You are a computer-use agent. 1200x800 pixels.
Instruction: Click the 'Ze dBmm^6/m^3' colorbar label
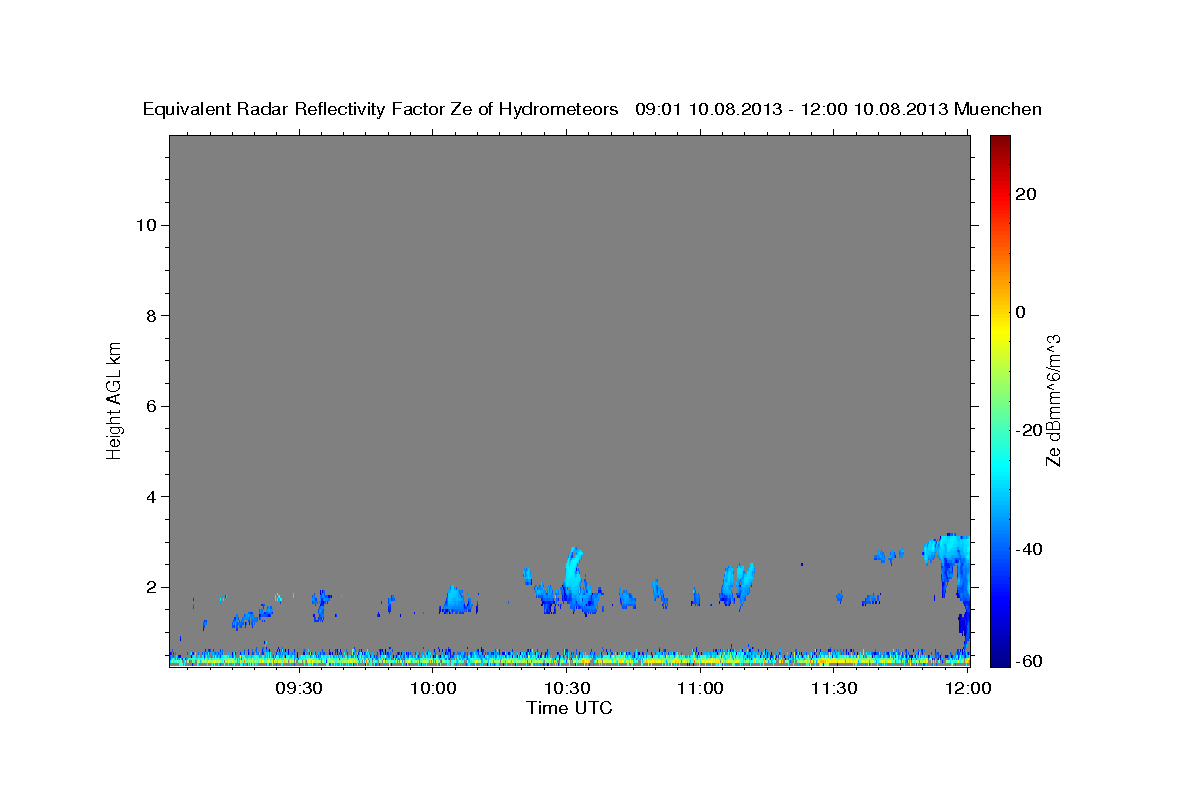tap(1053, 400)
